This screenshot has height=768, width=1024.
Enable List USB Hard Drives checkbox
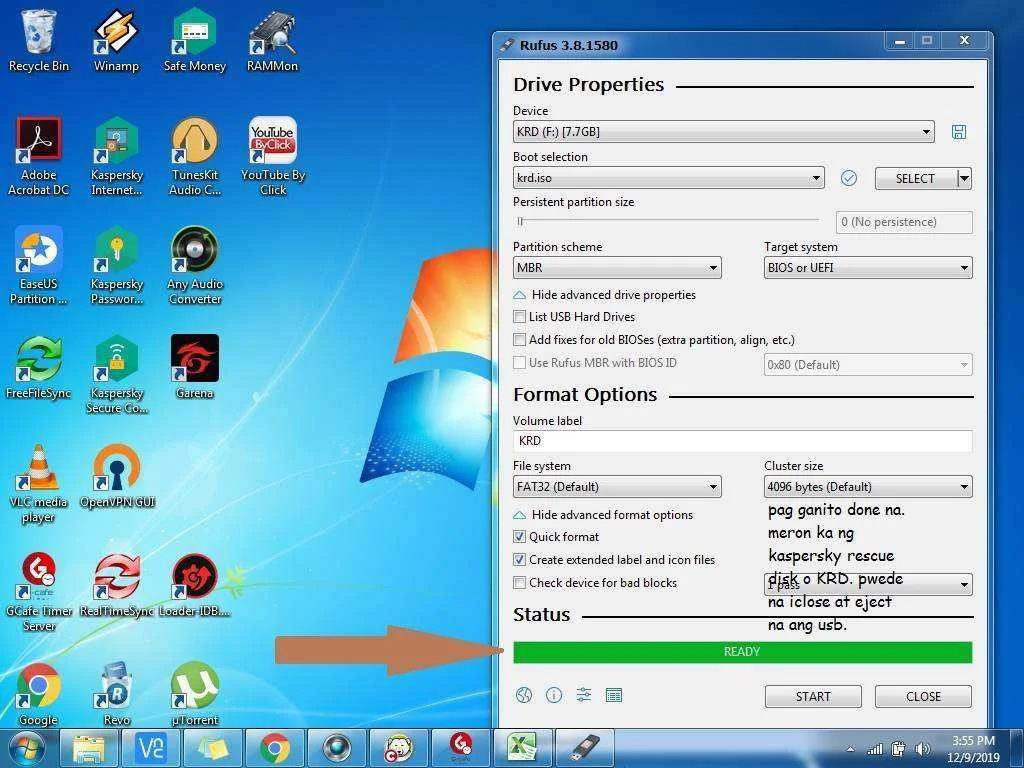[520, 317]
